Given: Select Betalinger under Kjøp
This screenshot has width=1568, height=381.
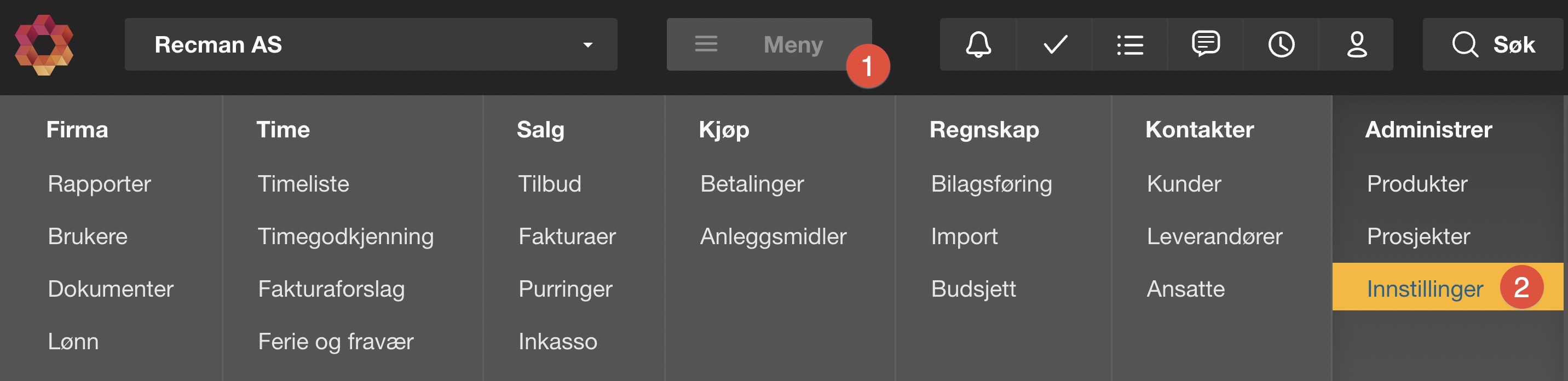Looking at the screenshot, I should (752, 184).
